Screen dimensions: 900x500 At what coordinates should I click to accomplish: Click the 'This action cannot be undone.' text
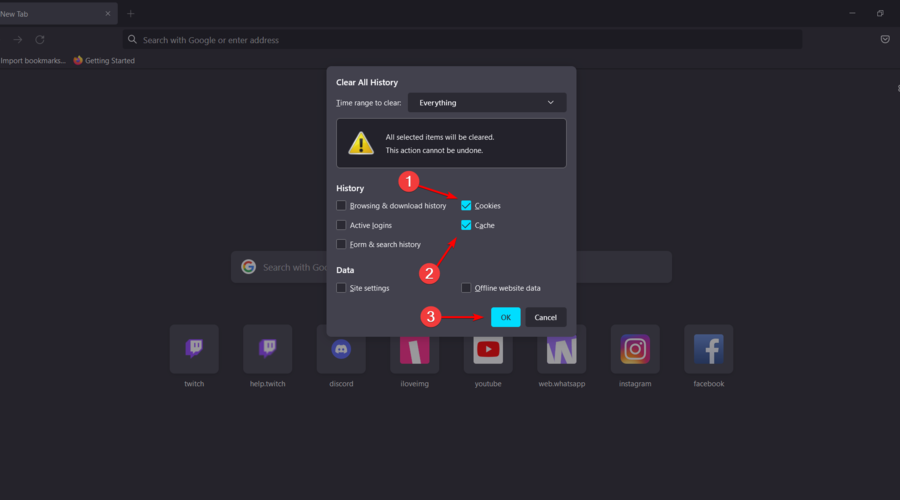click(434, 150)
